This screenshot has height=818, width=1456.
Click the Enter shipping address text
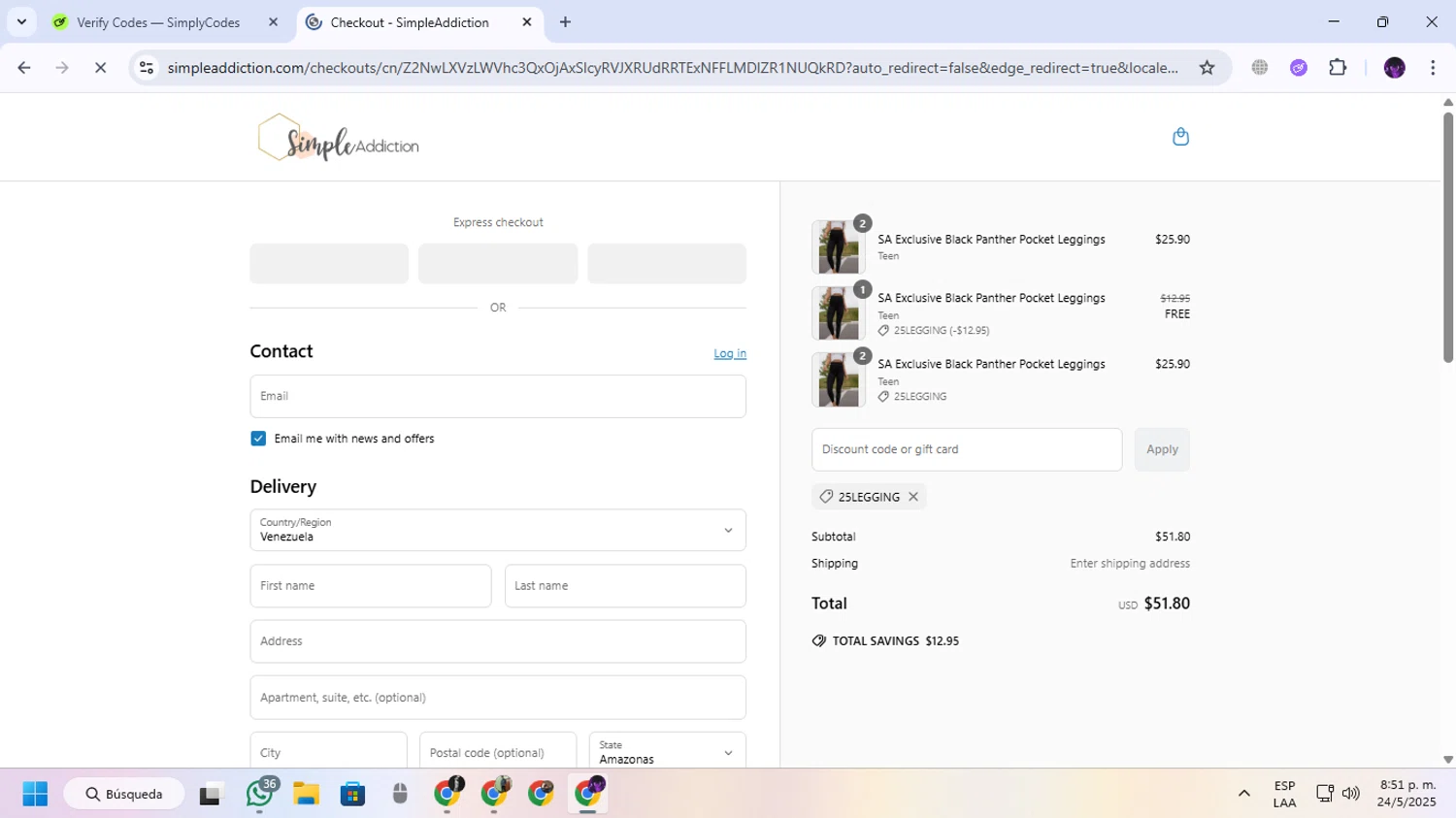click(x=1130, y=564)
